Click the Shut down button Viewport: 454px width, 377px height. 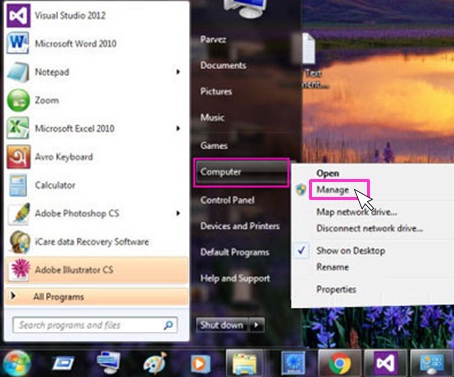[x=222, y=325]
